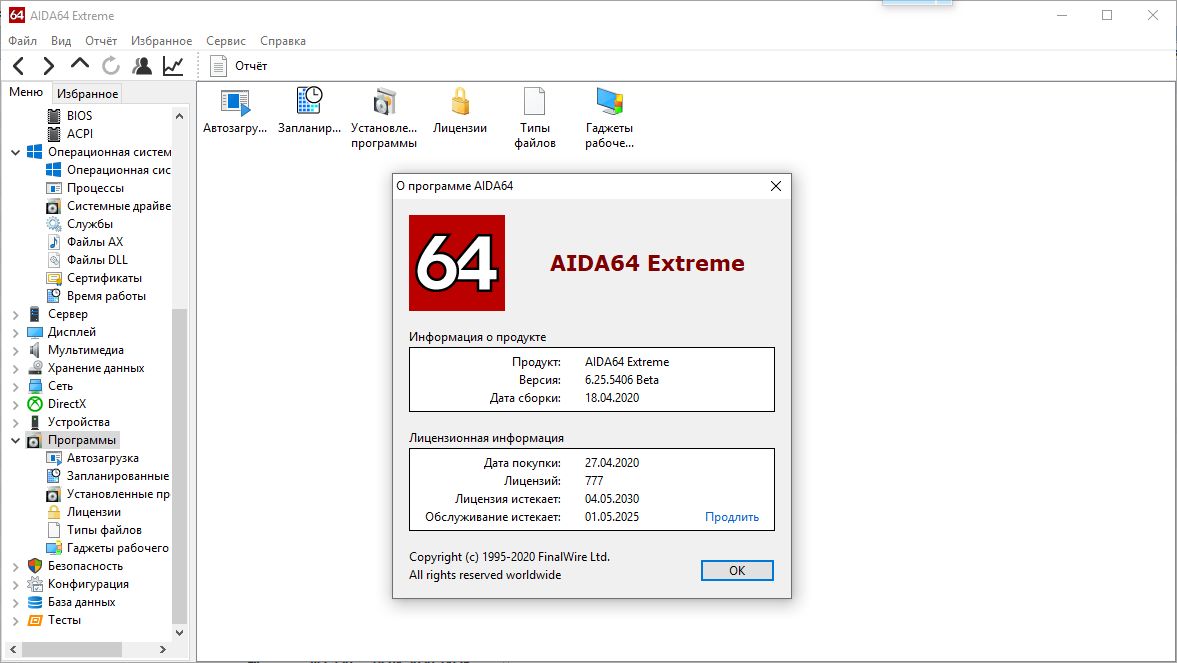Screen dimensions: 1177x663
Task: Expand the Безопасность node
Action: (x=15, y=567)
